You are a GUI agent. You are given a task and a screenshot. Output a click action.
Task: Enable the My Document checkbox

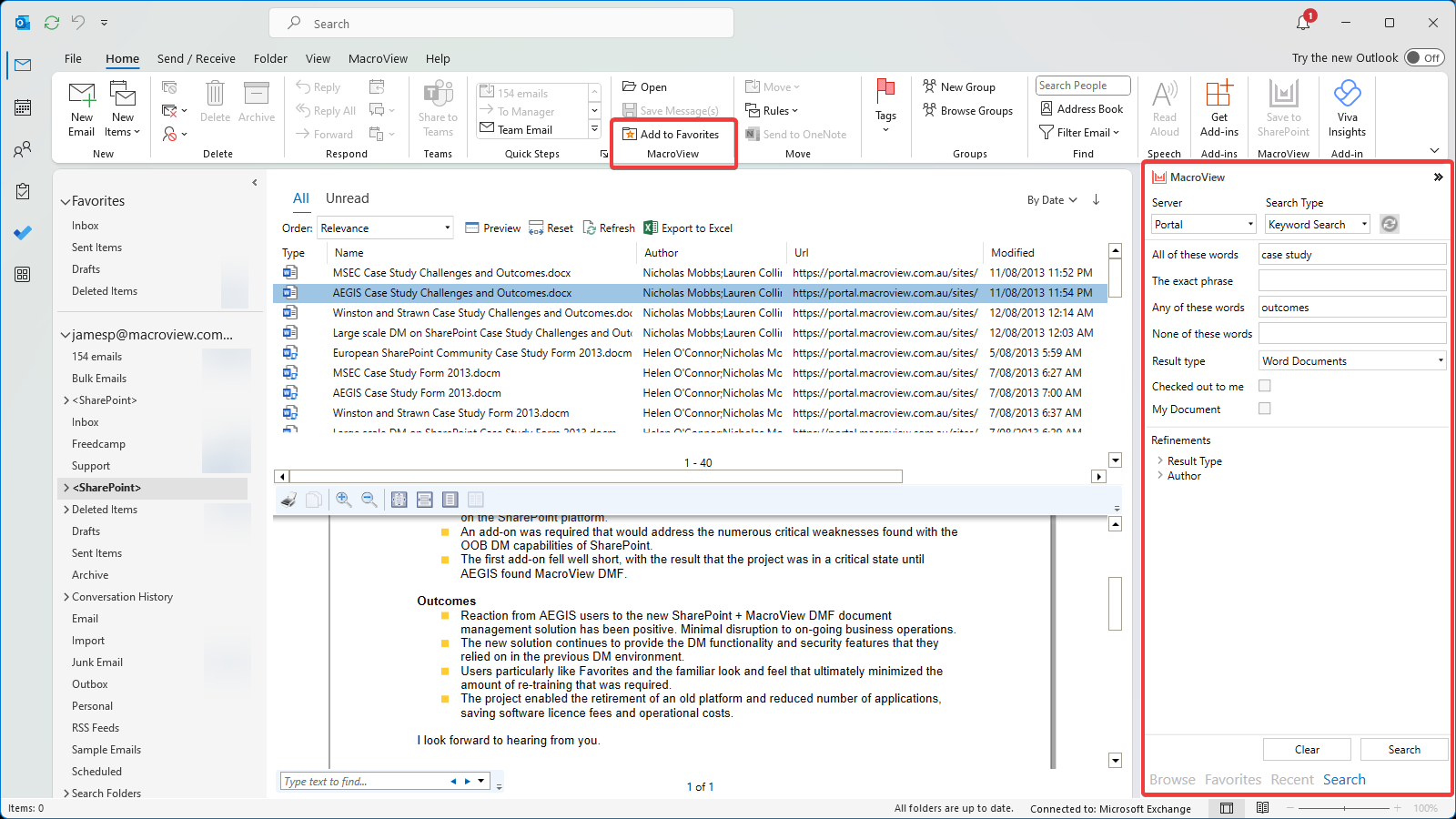tap(1264, 409)
